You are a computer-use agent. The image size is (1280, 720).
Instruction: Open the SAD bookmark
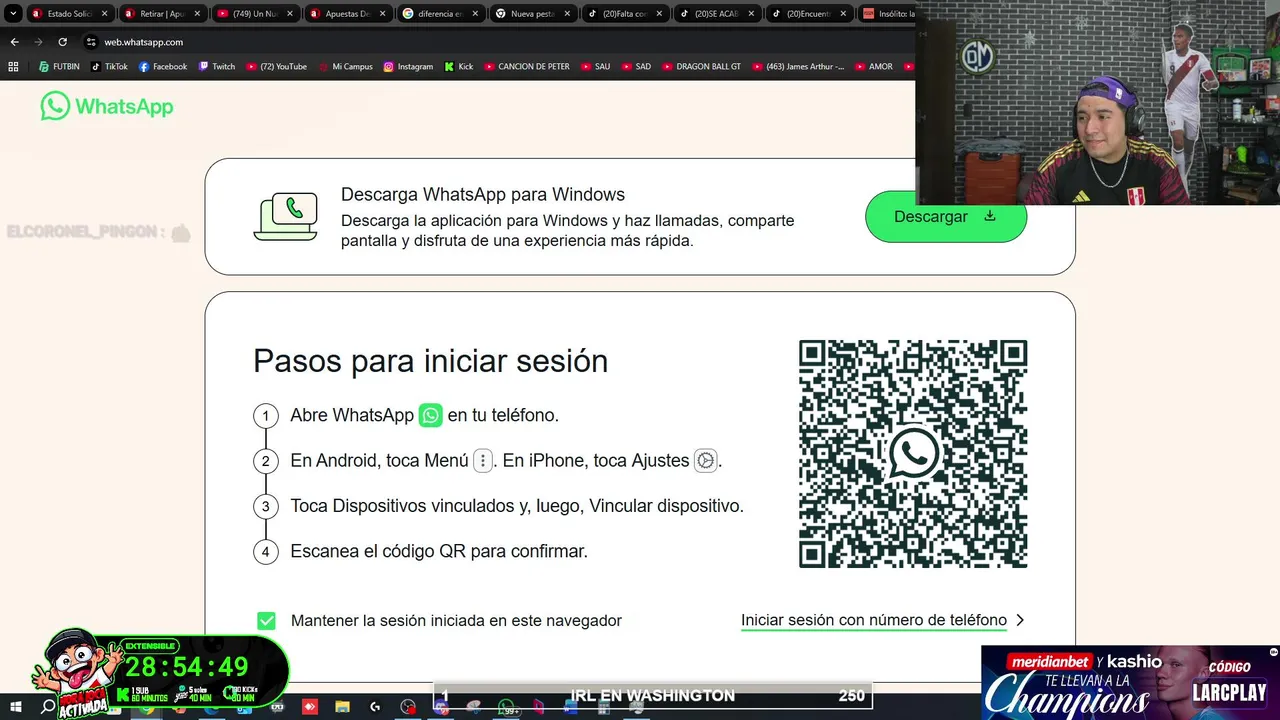coord(636,67)
